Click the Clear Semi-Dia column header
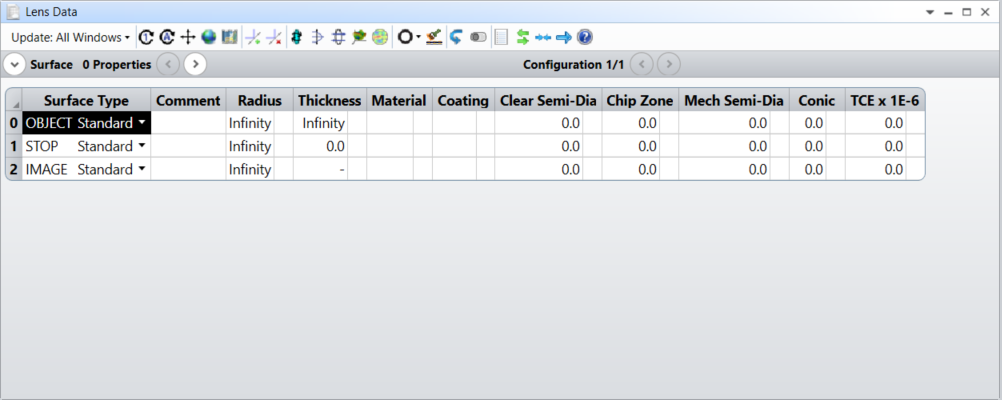The width and height of the screenshot is (1002, 400). pos(548,100)
